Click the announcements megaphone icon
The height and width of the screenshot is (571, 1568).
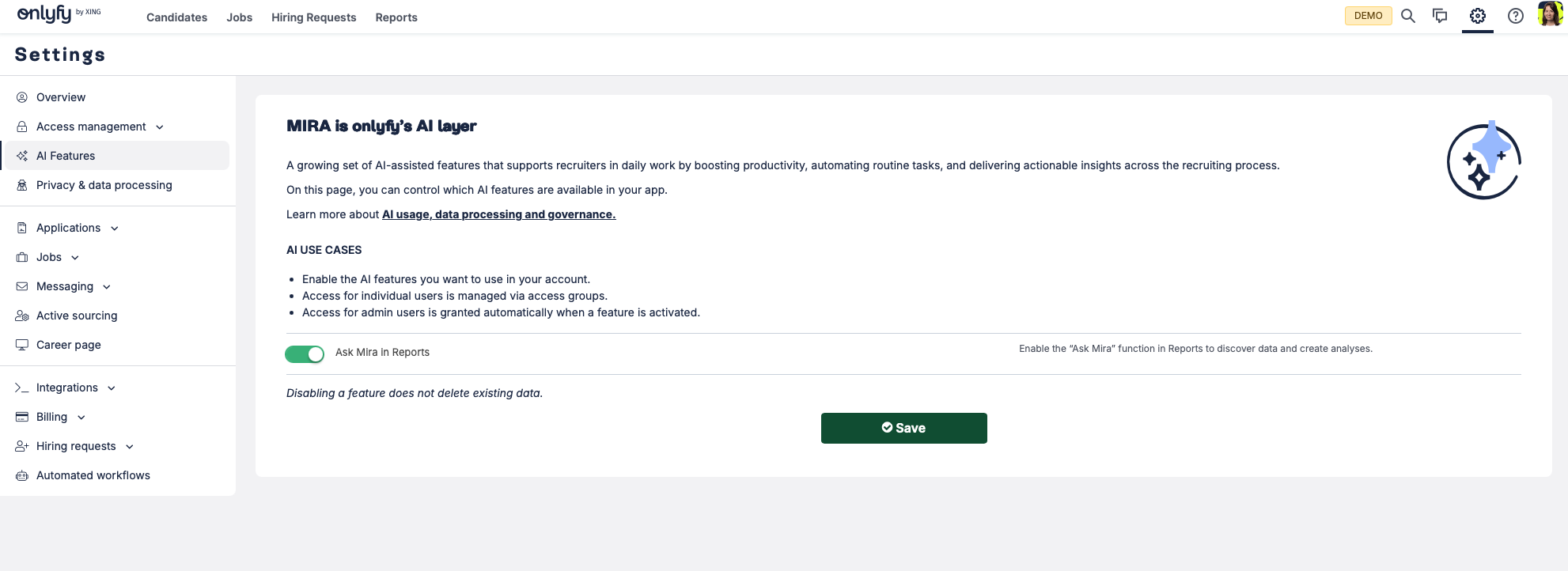click(x=1441, y=15)
